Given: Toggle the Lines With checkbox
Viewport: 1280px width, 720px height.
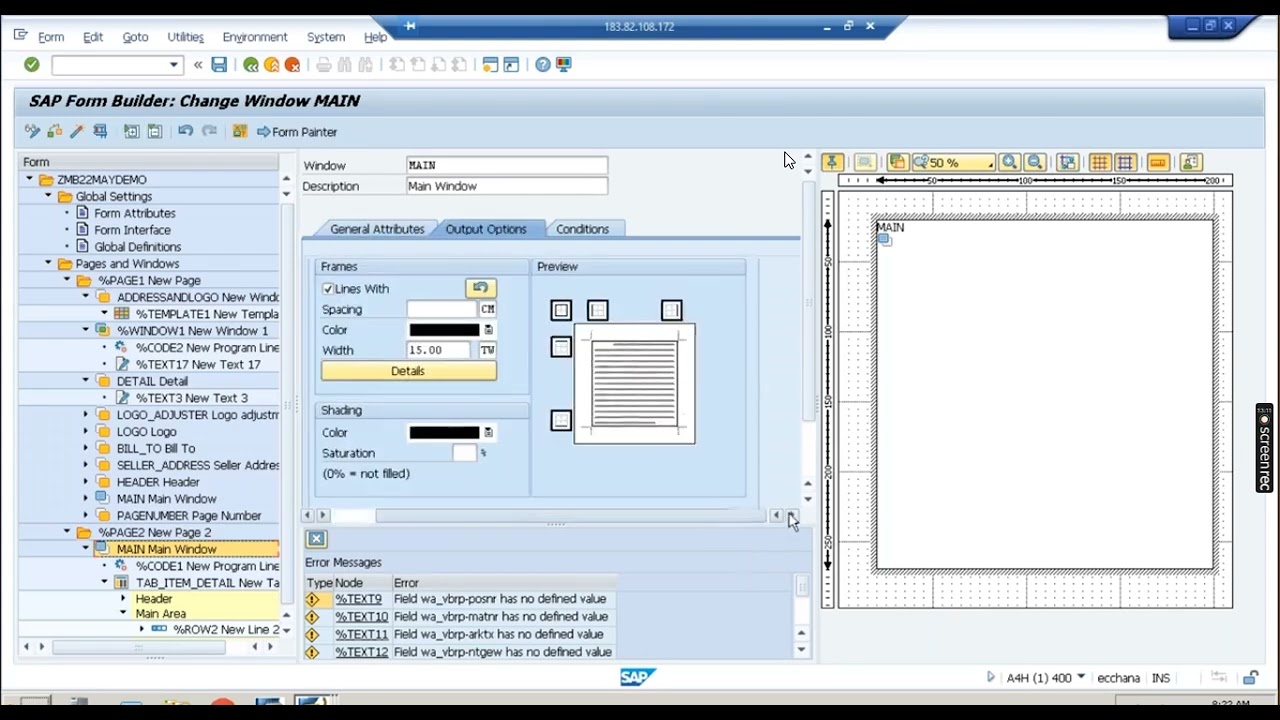Looking at the screenshot, I should coord(328,289).
